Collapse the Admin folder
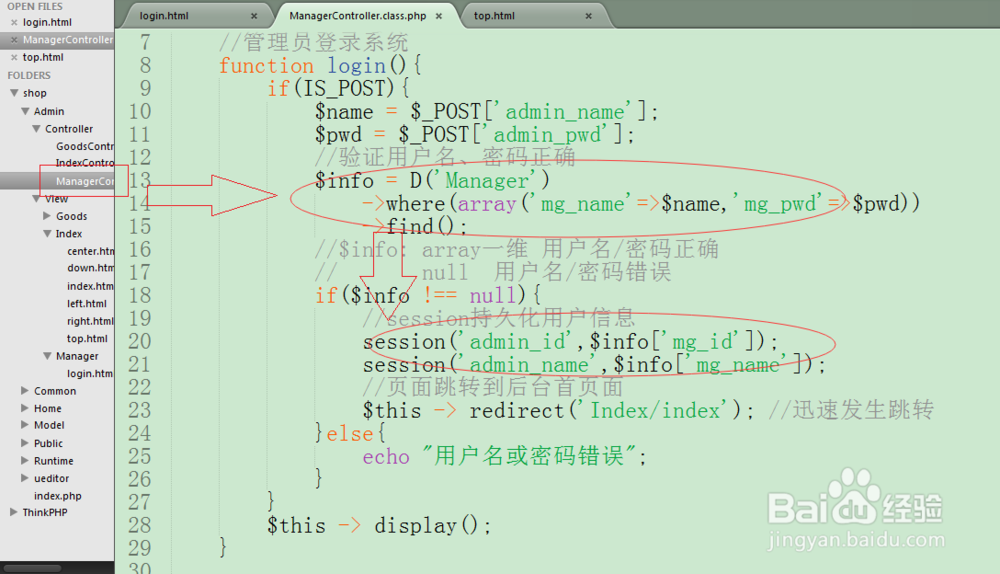Screen dimensions: 1000x574 point(26,111)
